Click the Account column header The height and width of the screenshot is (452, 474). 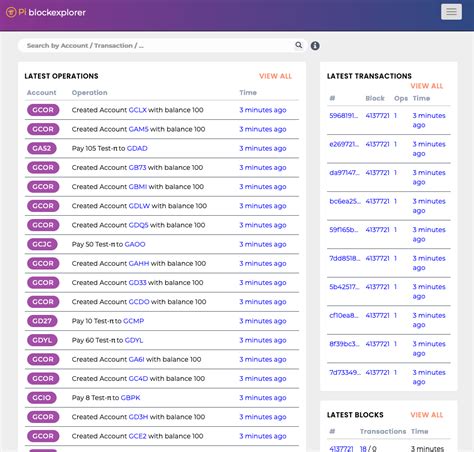pyautogui.click(x=41, y=93)
